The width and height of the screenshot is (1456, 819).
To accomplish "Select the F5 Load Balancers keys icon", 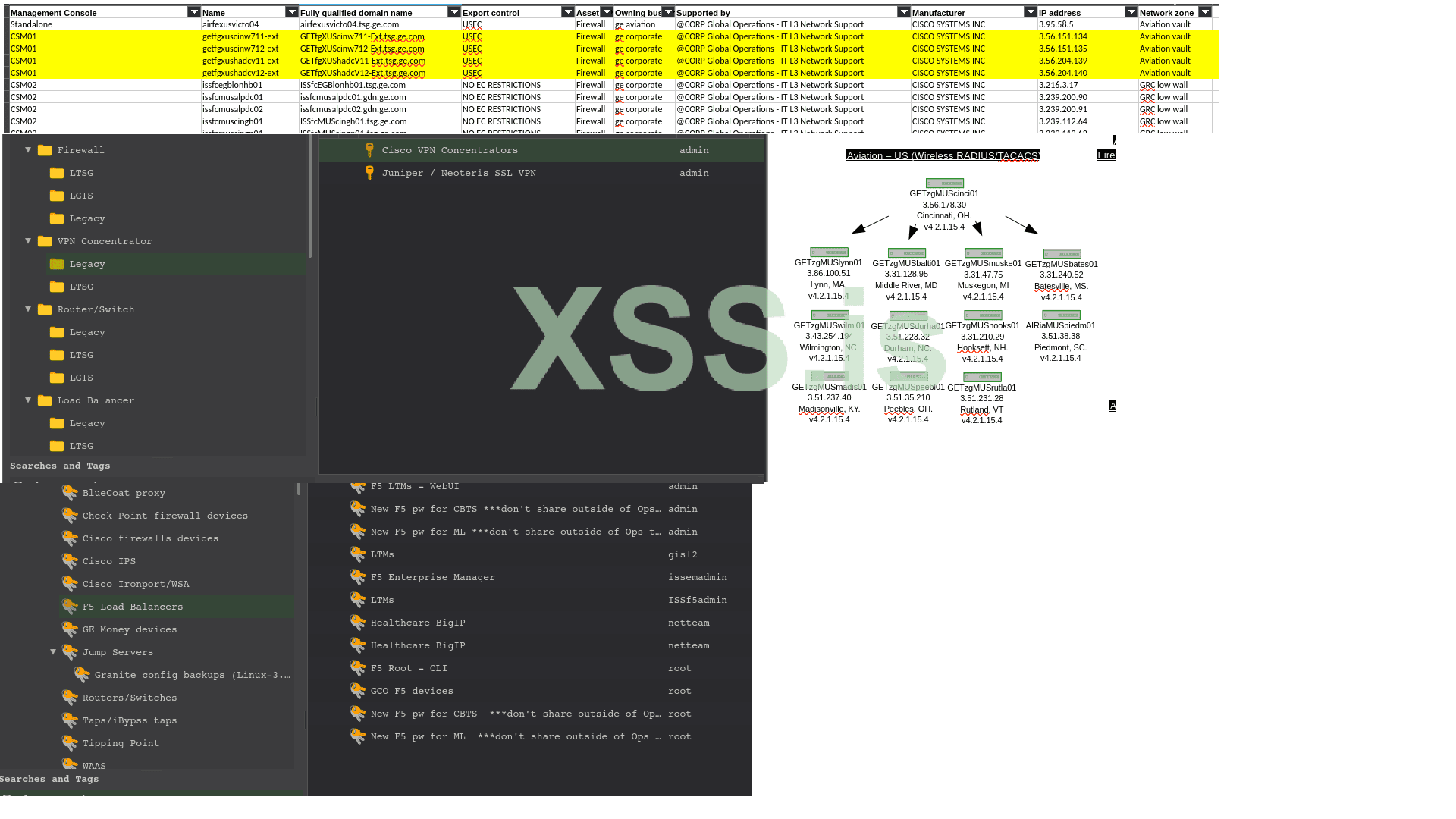I will click(70, 607).
